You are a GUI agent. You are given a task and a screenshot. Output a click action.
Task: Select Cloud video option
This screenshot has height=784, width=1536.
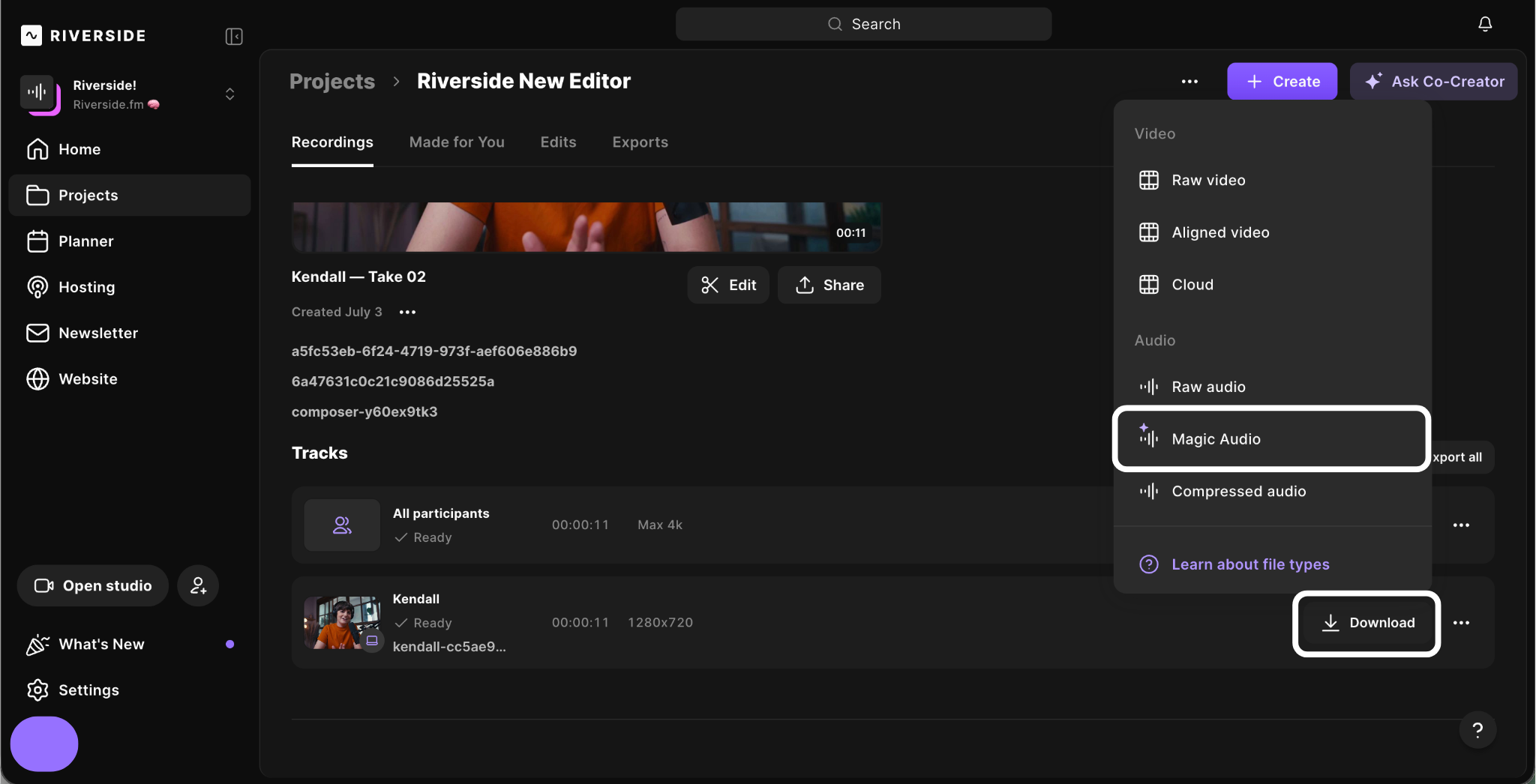tap(1272, 284)
